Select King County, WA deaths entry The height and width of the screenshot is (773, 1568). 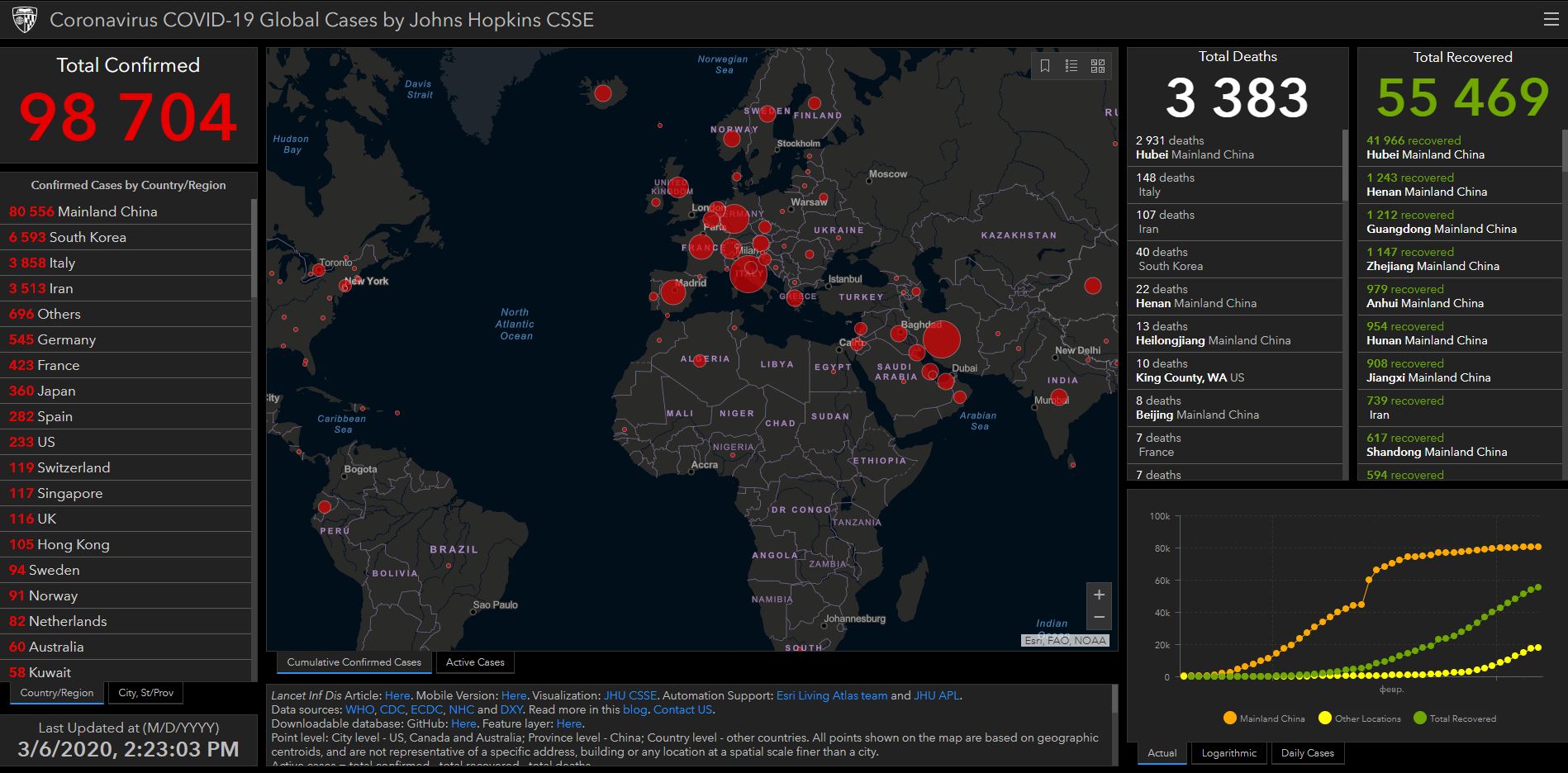click(1235, 371)
